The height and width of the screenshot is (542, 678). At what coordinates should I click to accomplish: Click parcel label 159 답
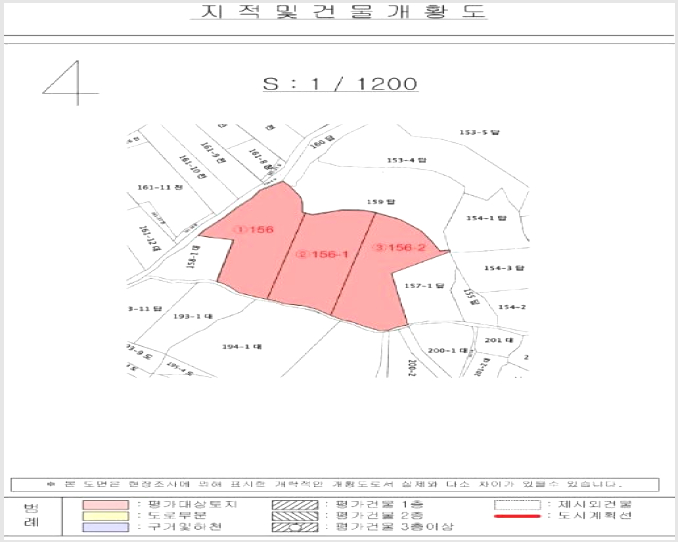pyautogui.click(x=381, y=202)
